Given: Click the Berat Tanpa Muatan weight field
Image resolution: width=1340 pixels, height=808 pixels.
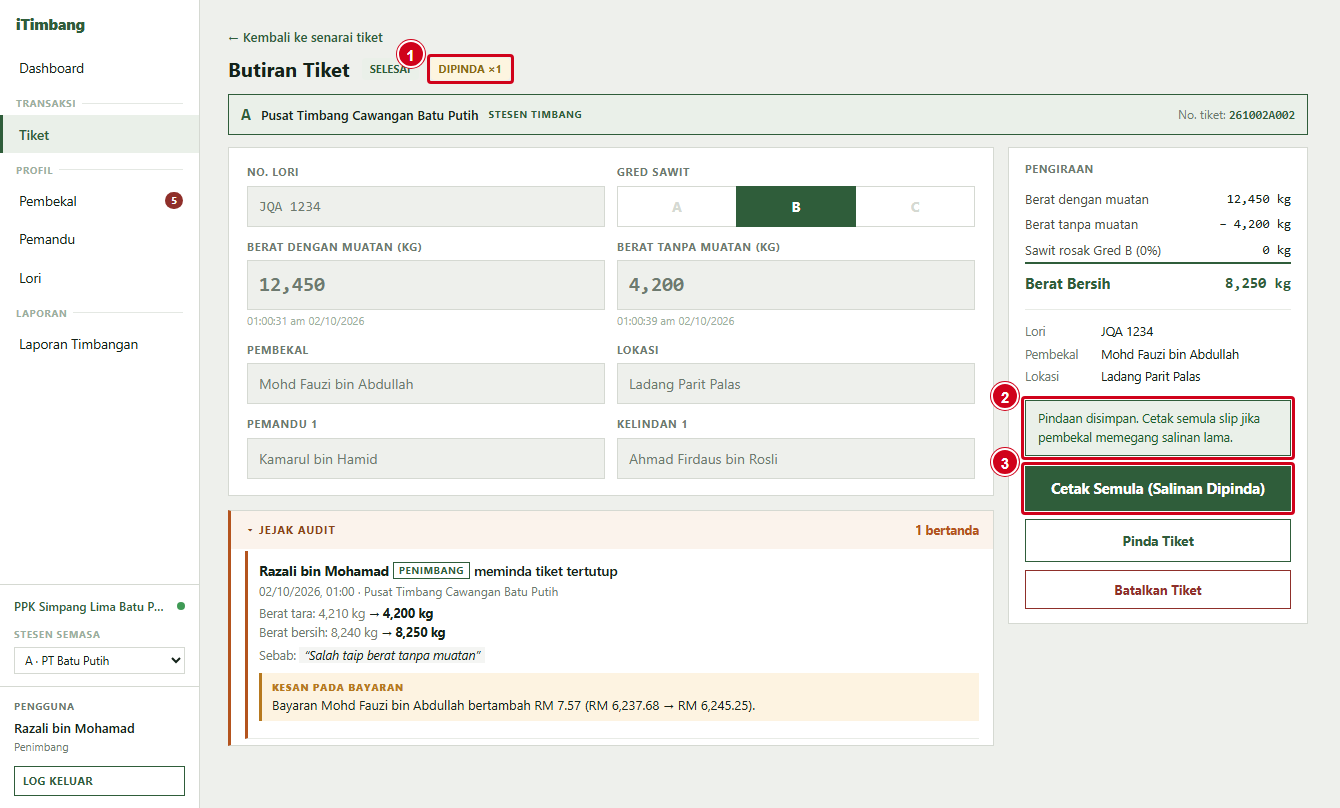Looking at the screenshot, I should pyautogui.click(x=796, y=285).
